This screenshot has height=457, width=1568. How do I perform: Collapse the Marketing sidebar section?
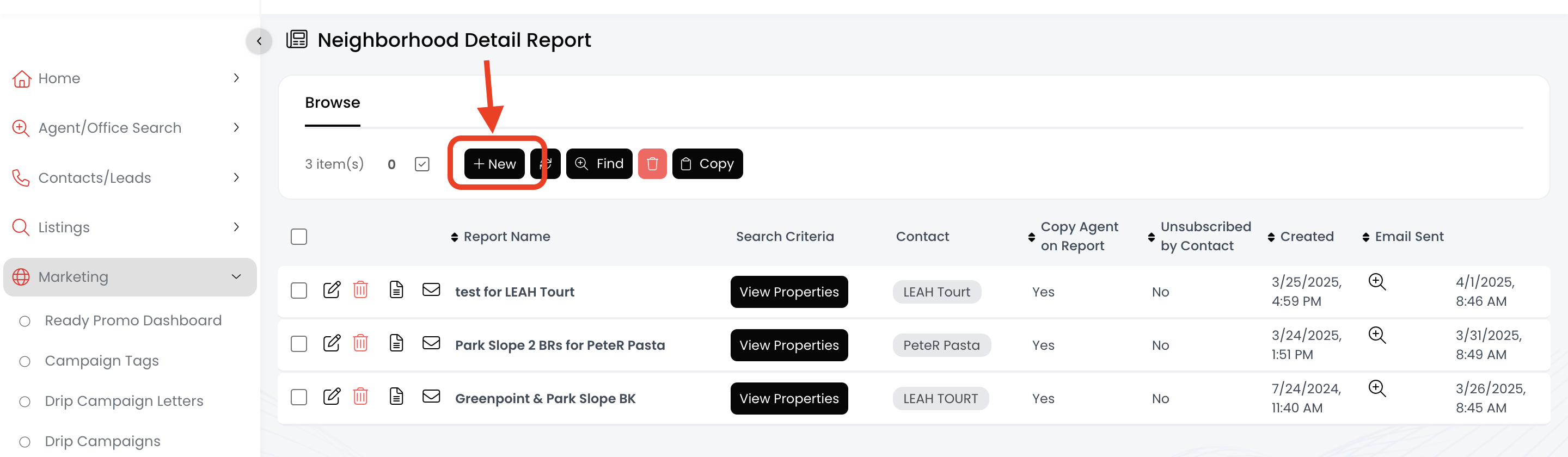(x=236, y=277)
